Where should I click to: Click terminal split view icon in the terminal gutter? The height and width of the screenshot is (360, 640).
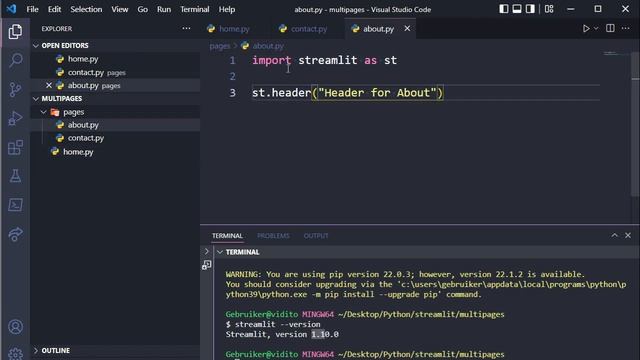(207, 265)
